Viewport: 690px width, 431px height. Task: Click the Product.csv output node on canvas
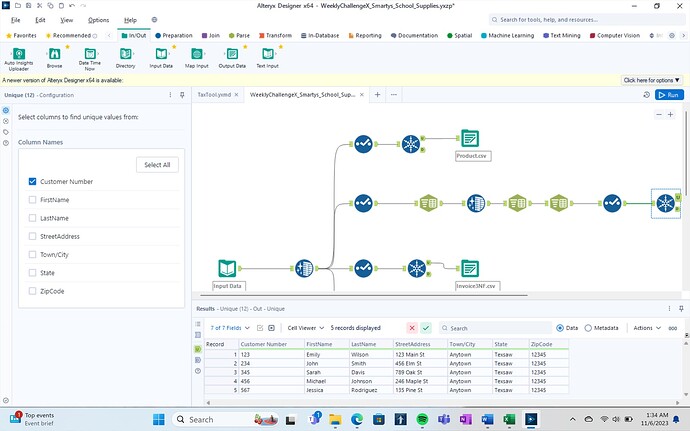point(470,139)
